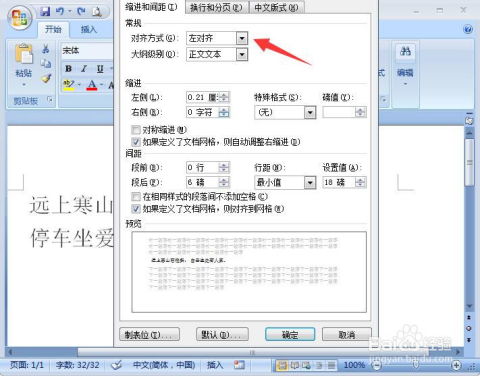Click the 字数: 32/32 word count

[78, 365]
